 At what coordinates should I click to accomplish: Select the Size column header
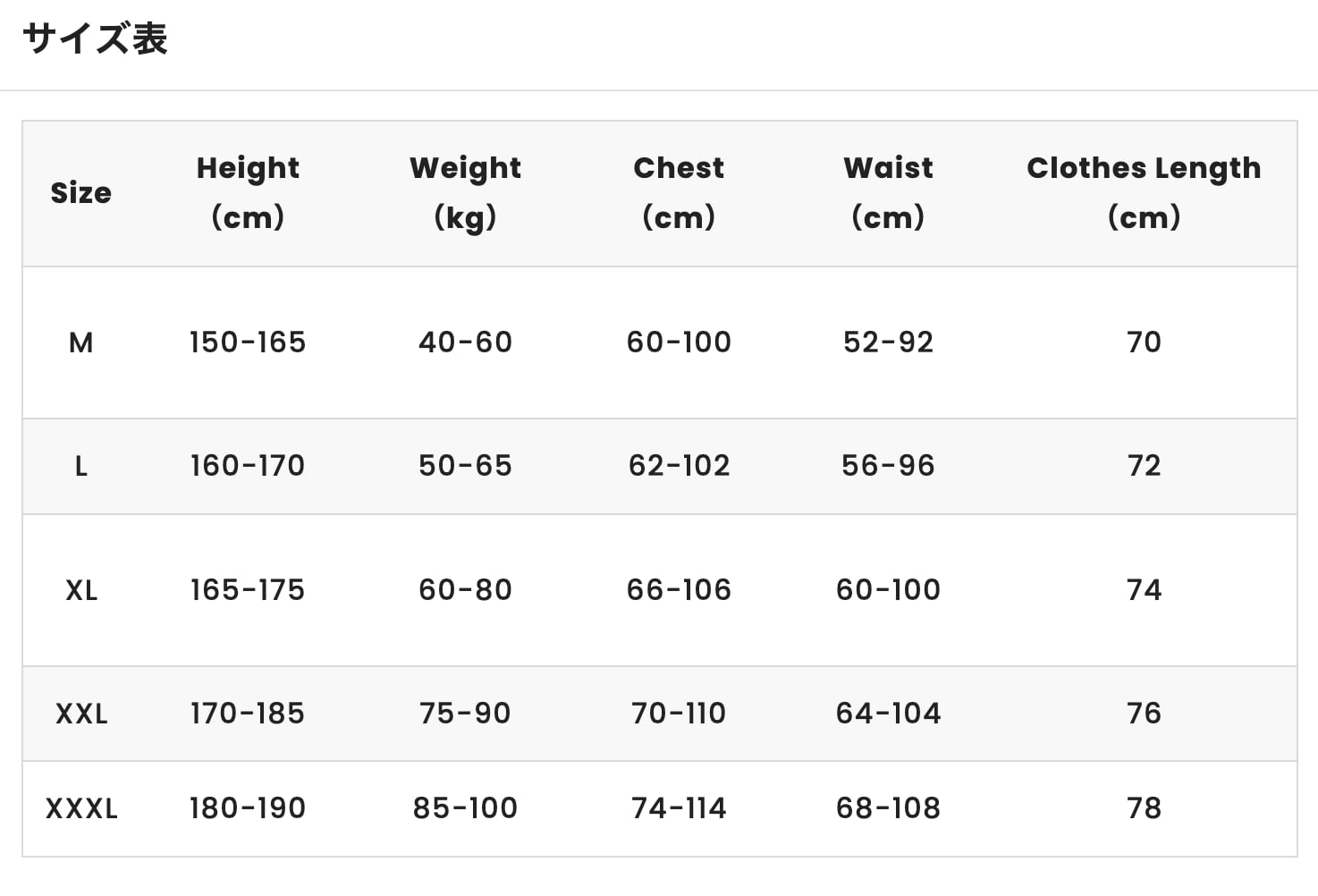80,193
